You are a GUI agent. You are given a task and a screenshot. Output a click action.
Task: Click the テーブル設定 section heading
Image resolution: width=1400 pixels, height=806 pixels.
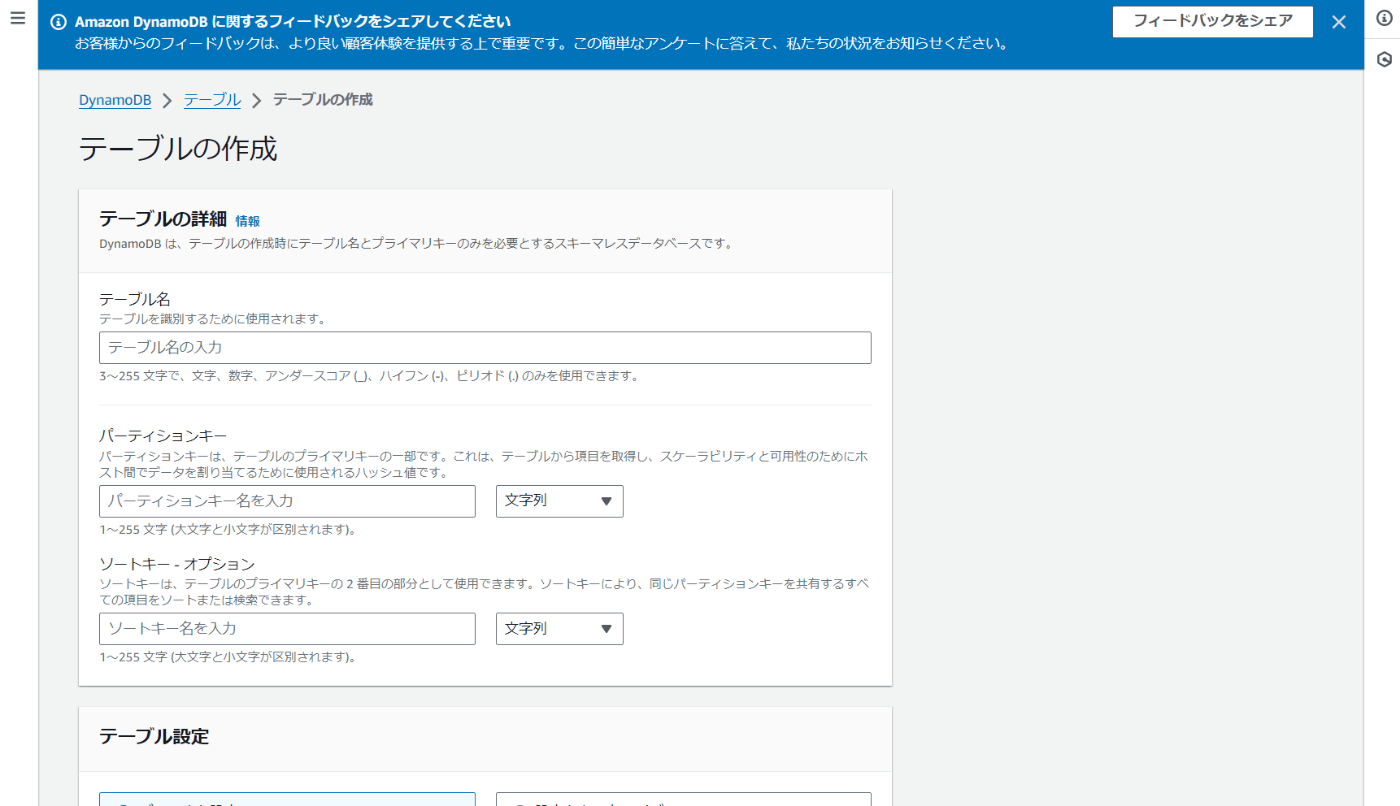[x=154, y=737]
